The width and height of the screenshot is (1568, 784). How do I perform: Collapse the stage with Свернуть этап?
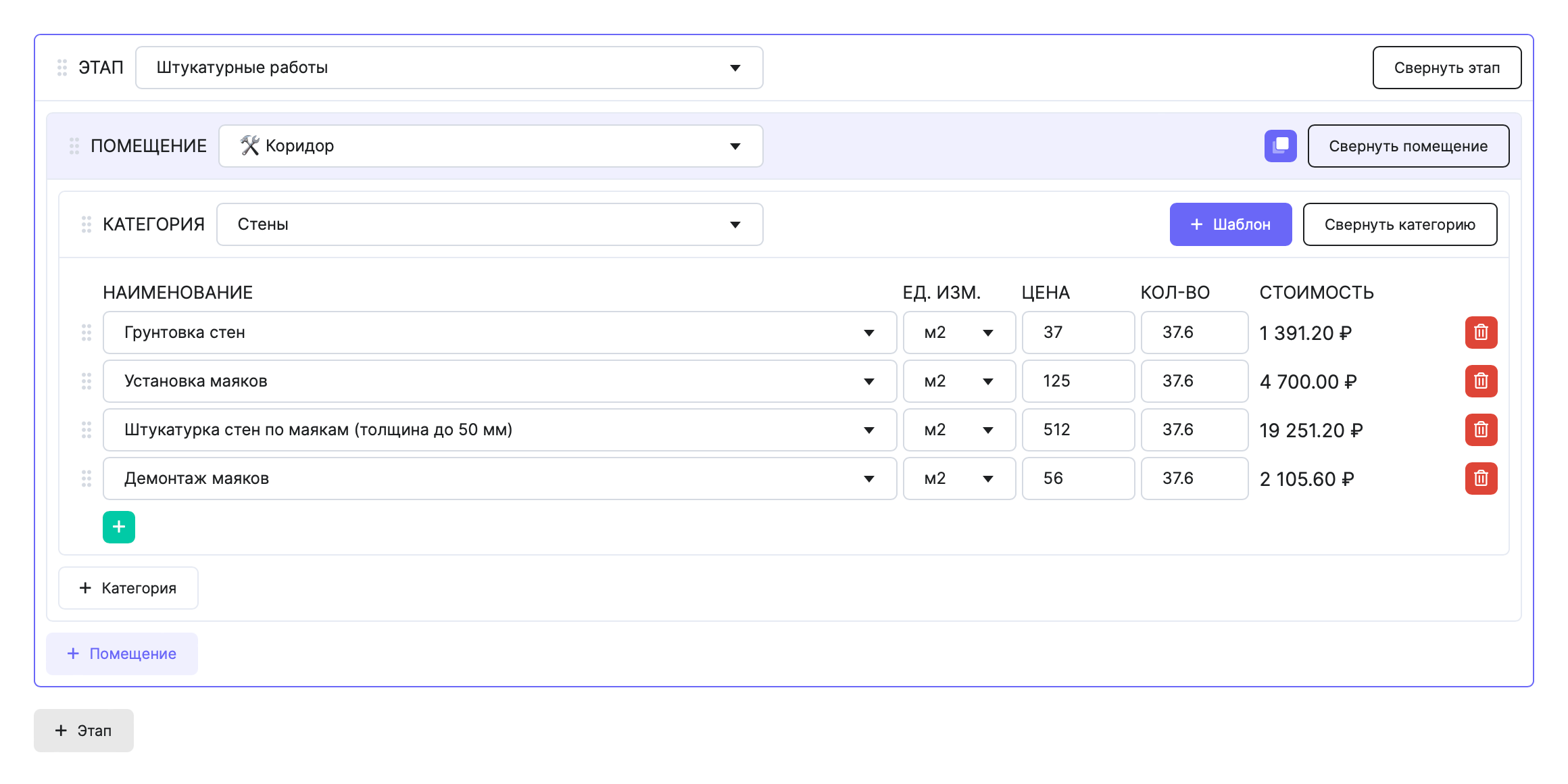pos(1446,68)
